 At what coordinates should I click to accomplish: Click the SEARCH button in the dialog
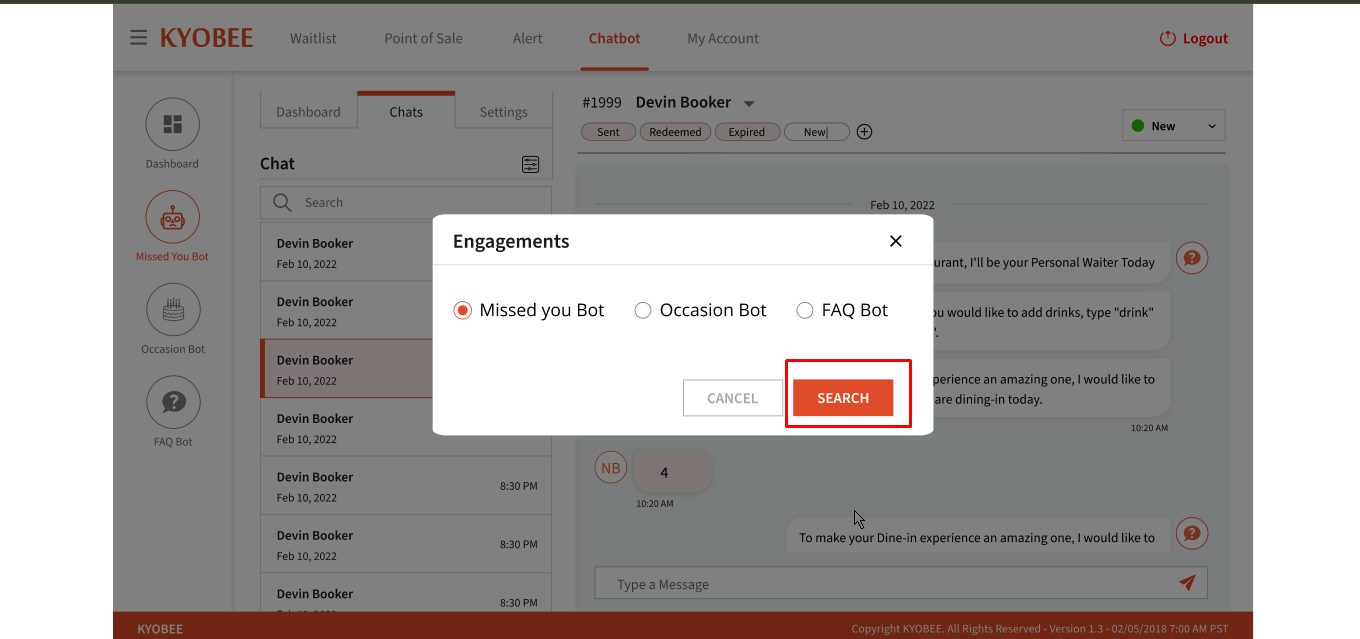click(x=843, y=398)
